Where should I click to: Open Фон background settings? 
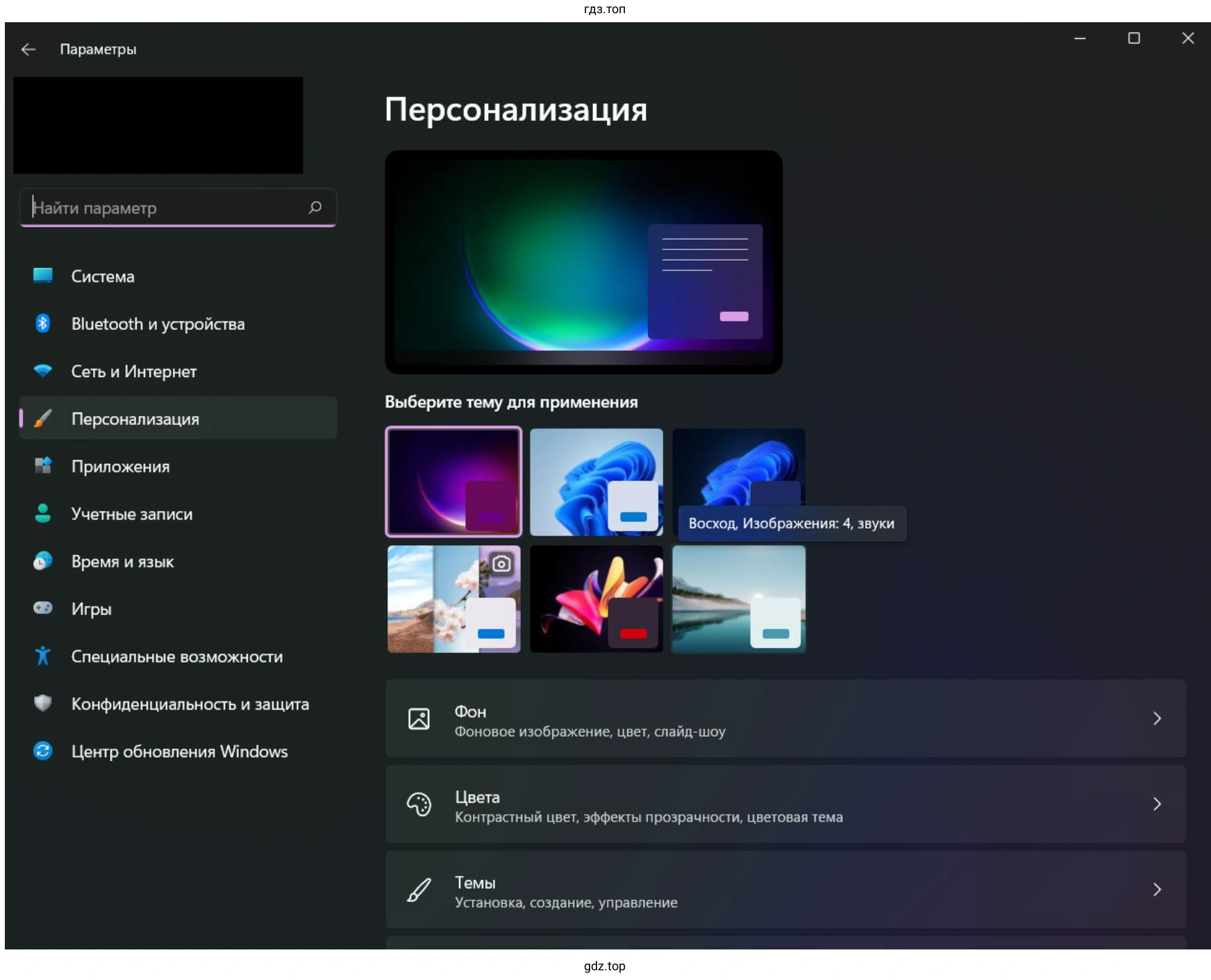785,719
